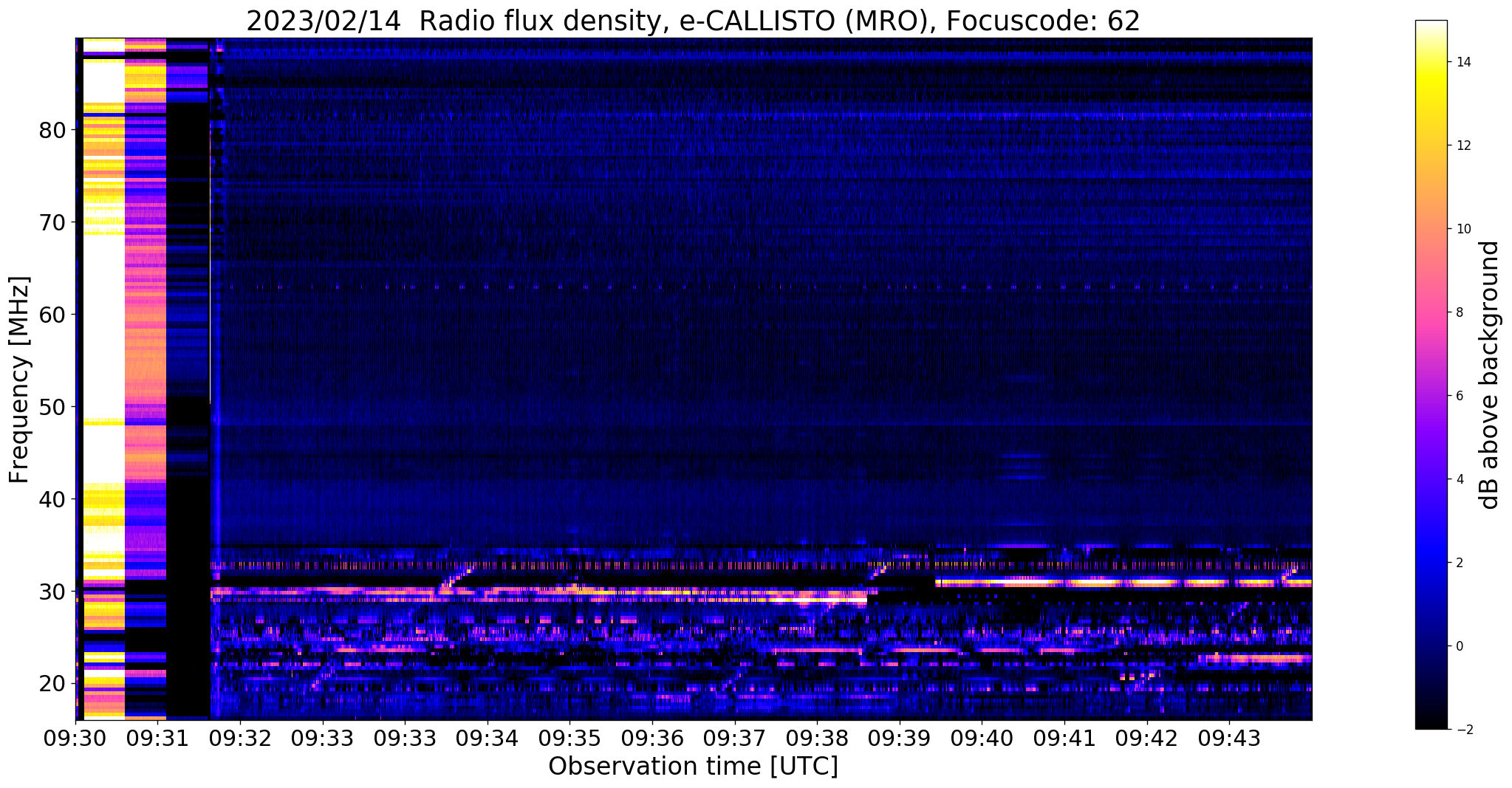Click the colorbar tick labeled 12
1512x788 pixels.
pyautogui.click(x=1463, y=145)
